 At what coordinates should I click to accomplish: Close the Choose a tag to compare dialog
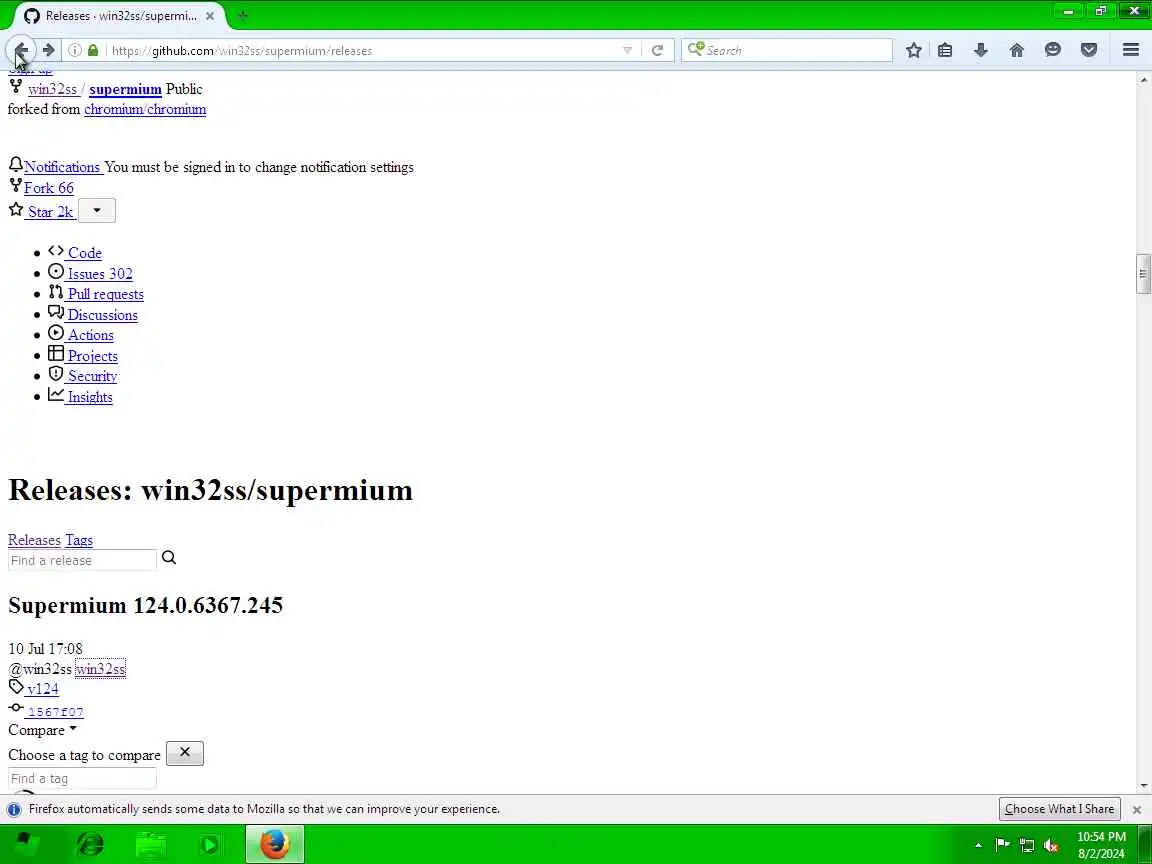[x=184, y=753]
